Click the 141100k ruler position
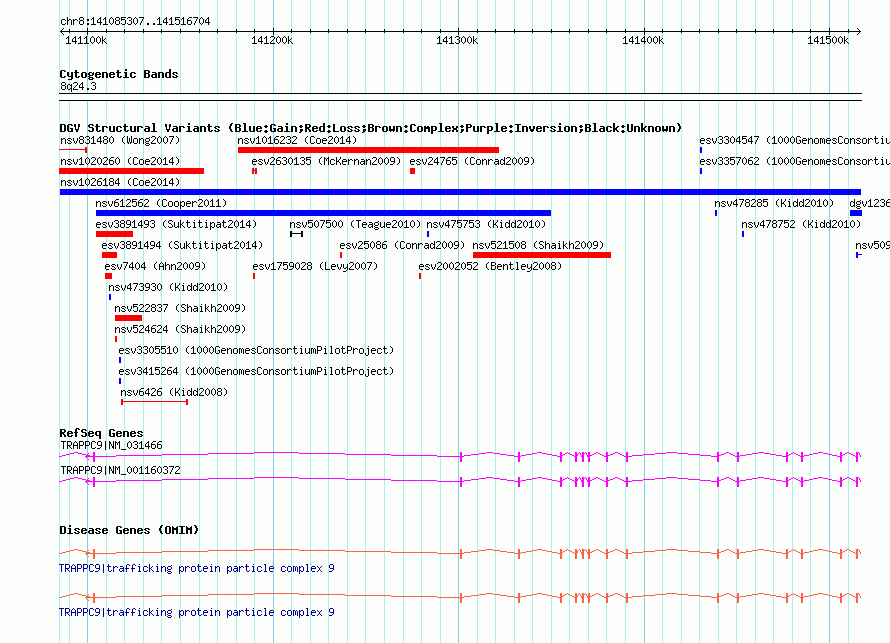The image size is (890, 643). (86, 40)
